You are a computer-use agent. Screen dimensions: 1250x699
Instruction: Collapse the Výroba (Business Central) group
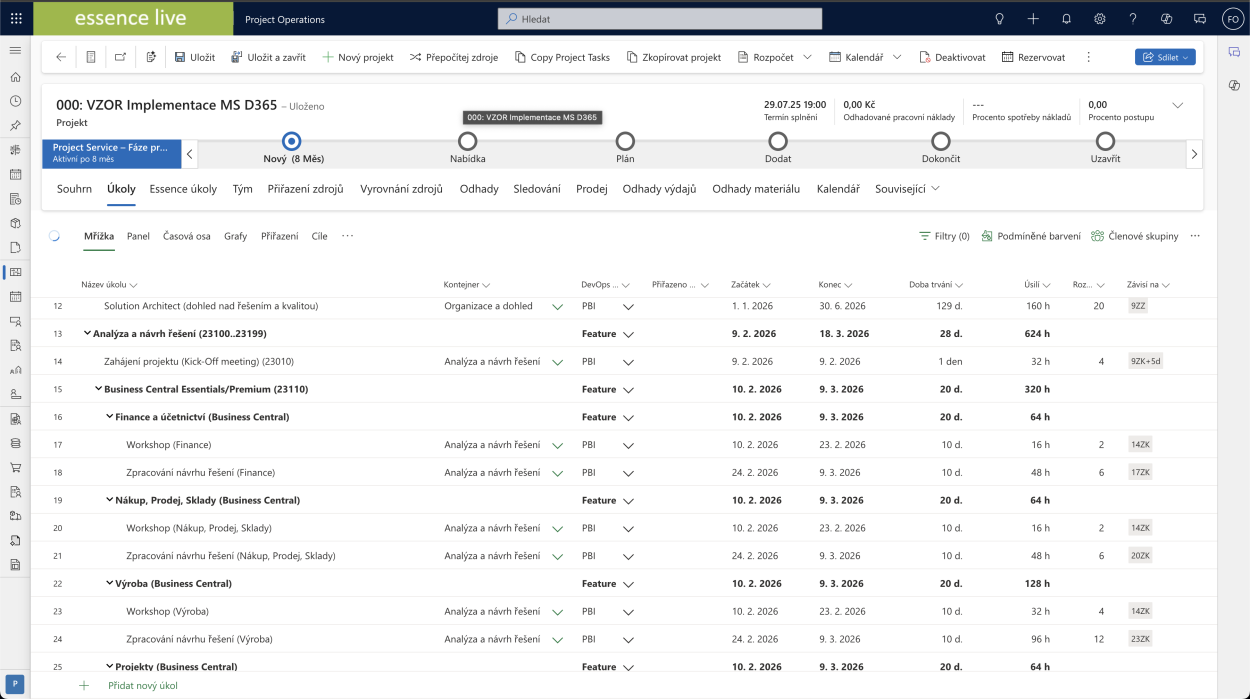(109, 583)
